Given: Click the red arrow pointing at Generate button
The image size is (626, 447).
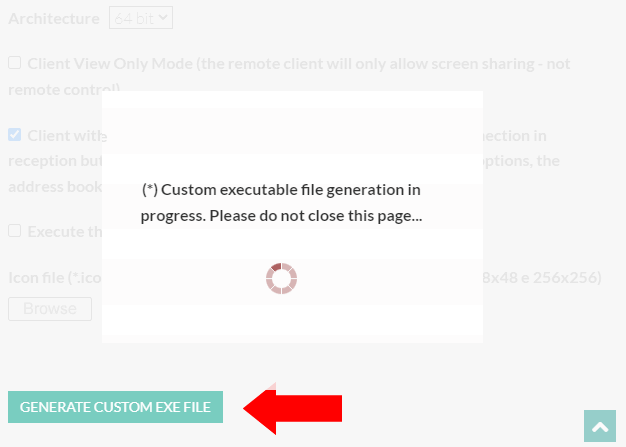Looking at the screenshot, I should click(x=292, y=408).
